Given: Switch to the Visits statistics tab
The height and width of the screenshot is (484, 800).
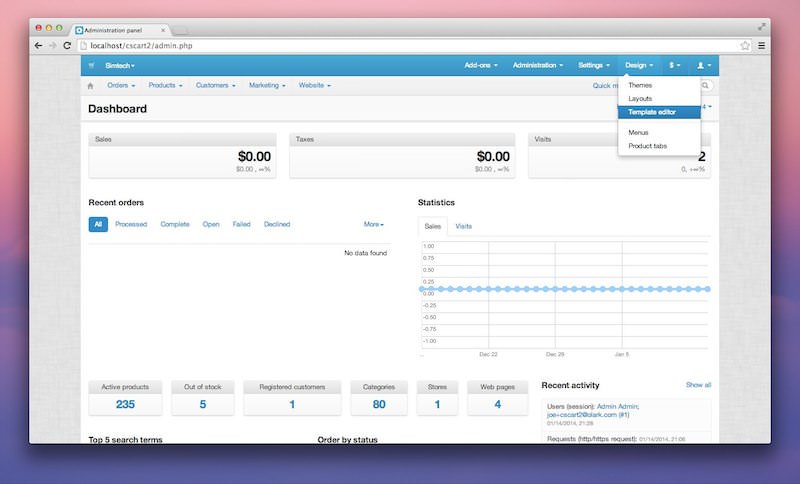Looking at the screenshot, I should pyautogui.click(x=464, y=227).
